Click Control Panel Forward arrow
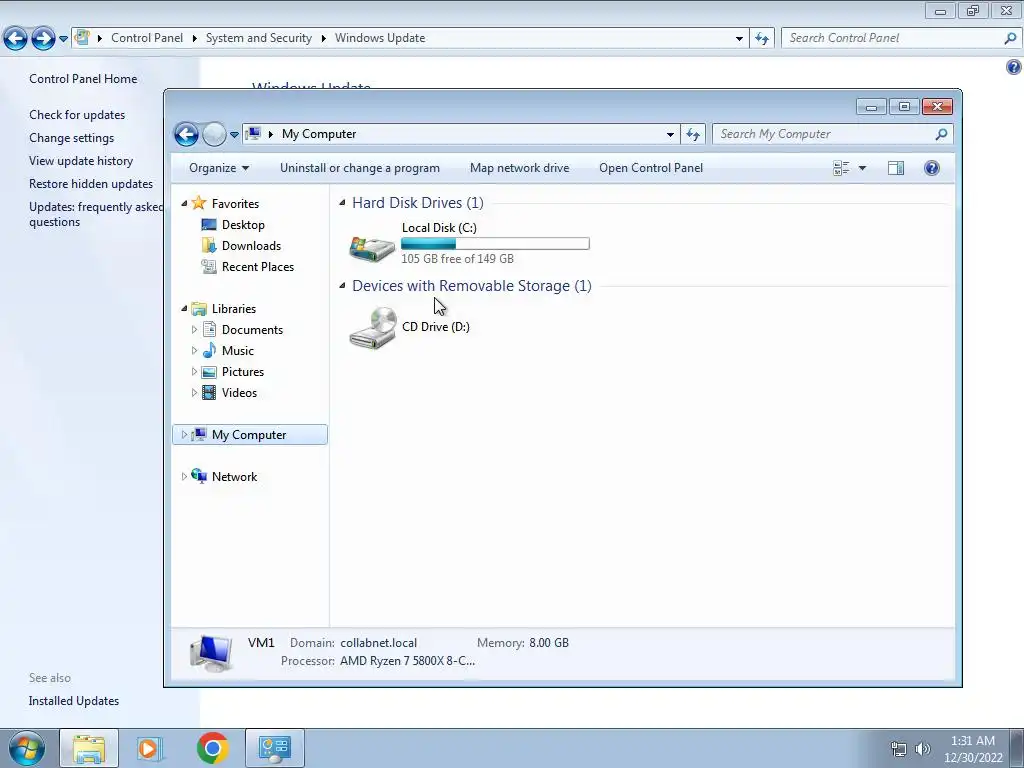Viewport: 1024px width, 768px height. [43, 39]
